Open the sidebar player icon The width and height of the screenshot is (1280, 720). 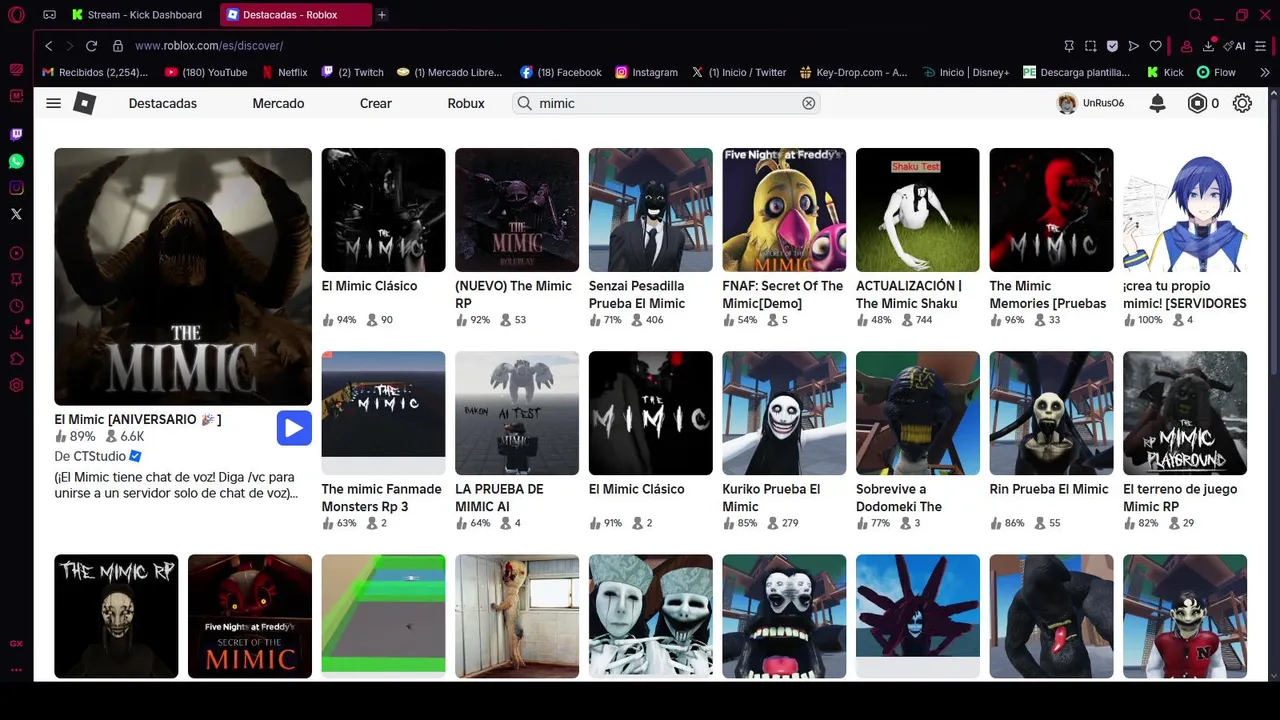(x=16, y=254)
